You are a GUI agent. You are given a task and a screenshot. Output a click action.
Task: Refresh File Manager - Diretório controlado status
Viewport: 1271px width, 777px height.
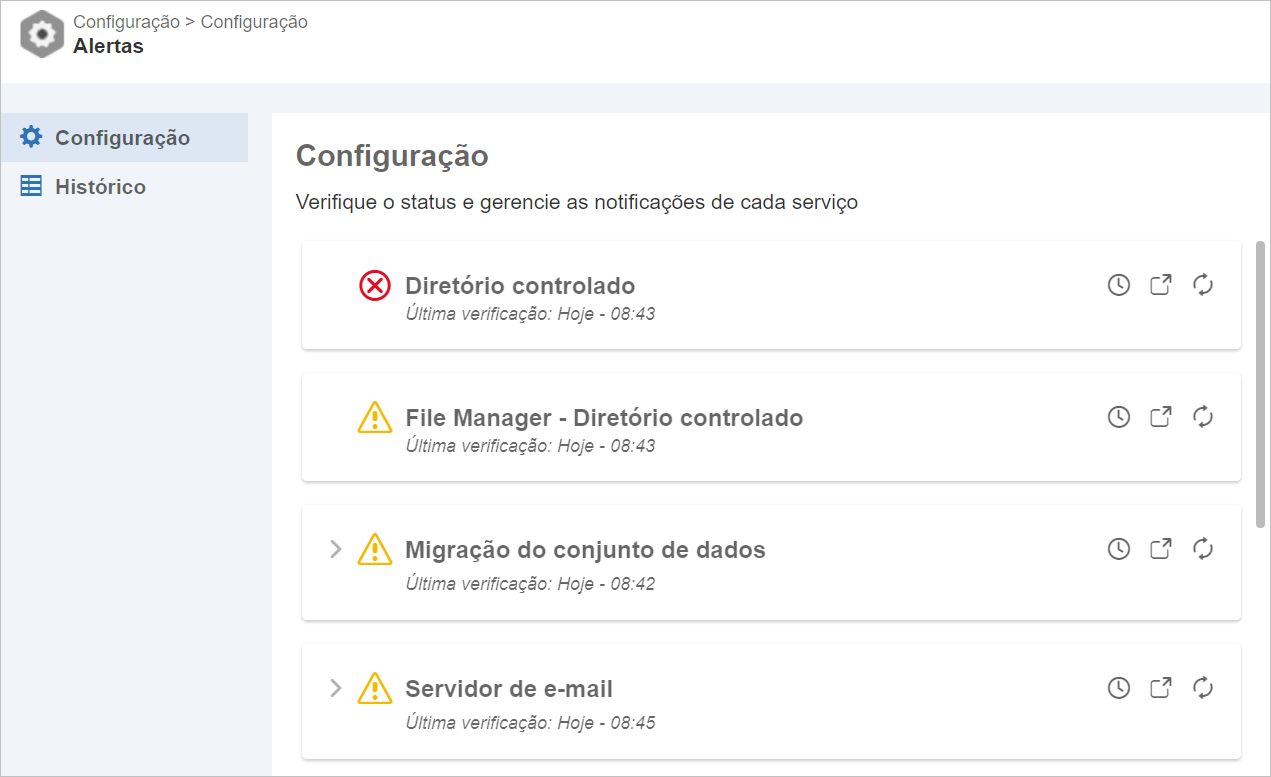pyautogui.click(x=1203, y=417)
